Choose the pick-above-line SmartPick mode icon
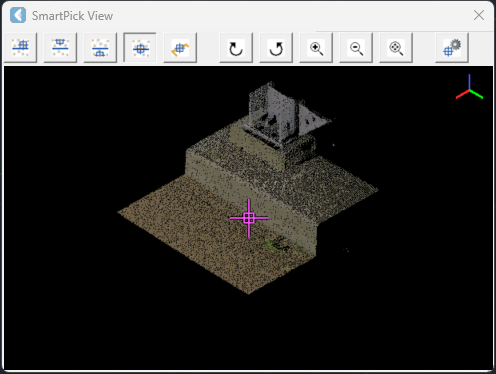The image size is (496, 374). click(60, 48)
